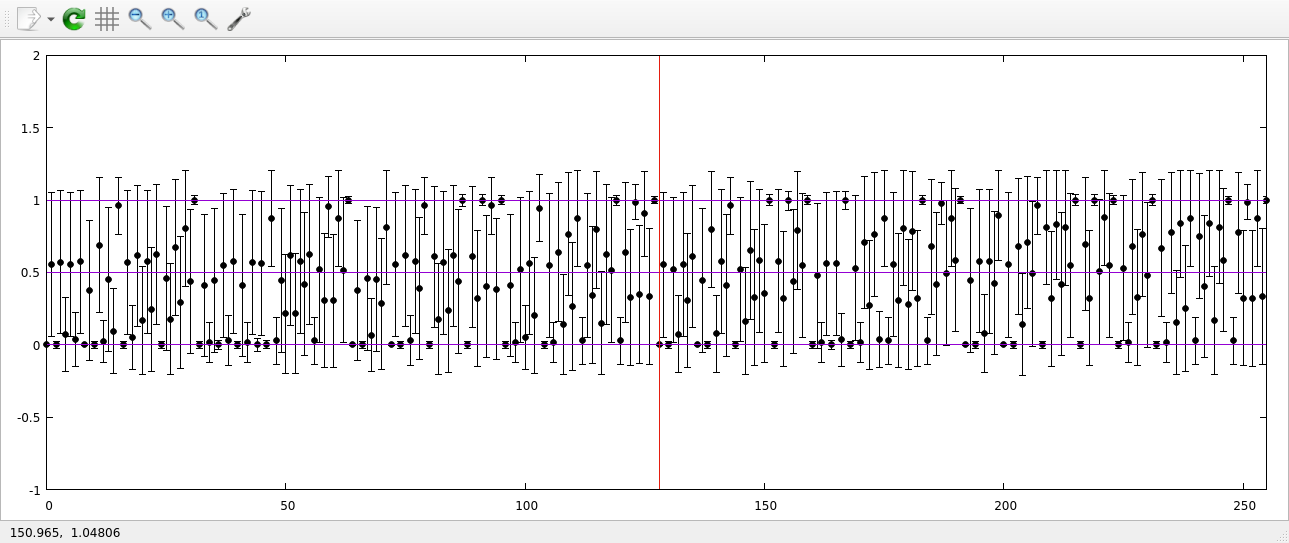Viewport: 1289px width, 543px height.
Task: Click the export/copy plot icon
Action: pos(28,18)
